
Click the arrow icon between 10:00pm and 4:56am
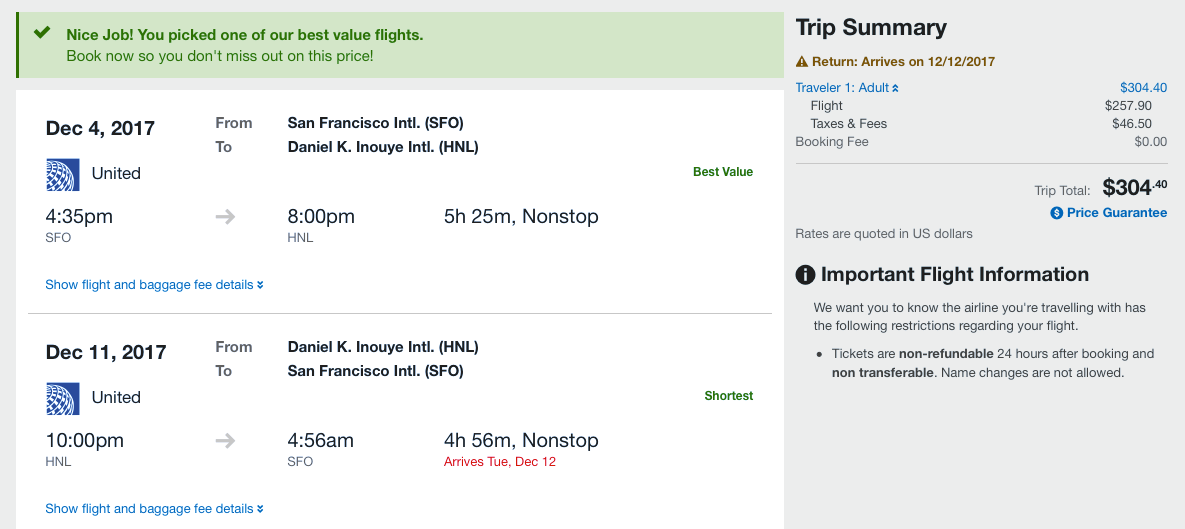226,441
